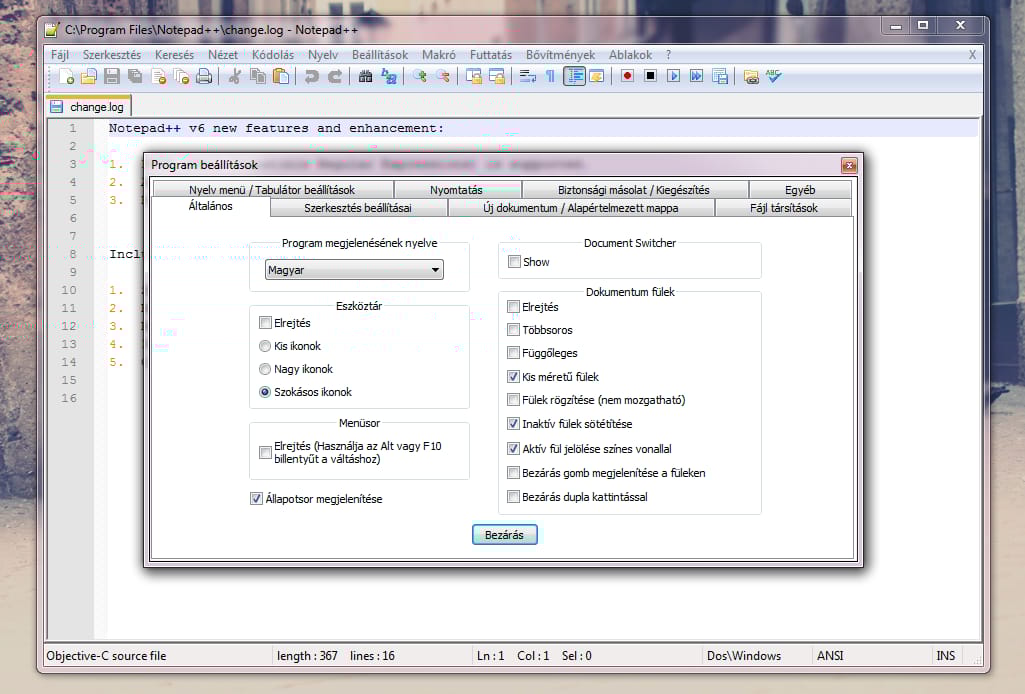Check Fülek rögzítése (nem mozgatható)

[514, 400]
